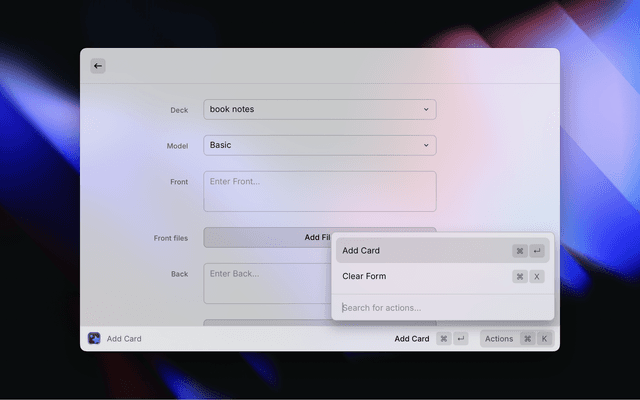Image resolution: width=640 pixels, height=400 pixels.
Task: Click the chevron arrow on the Deck field
Action: 426,109
